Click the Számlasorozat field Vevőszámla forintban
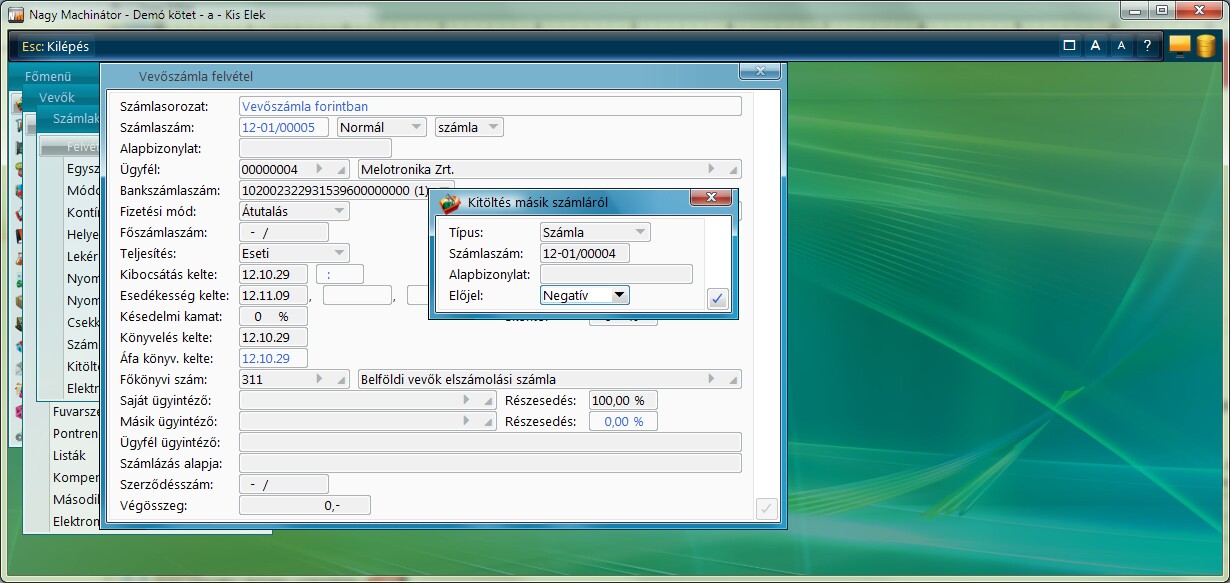Image resolution: width=1230 pixels, height=583 pixels. click(491, 106)
